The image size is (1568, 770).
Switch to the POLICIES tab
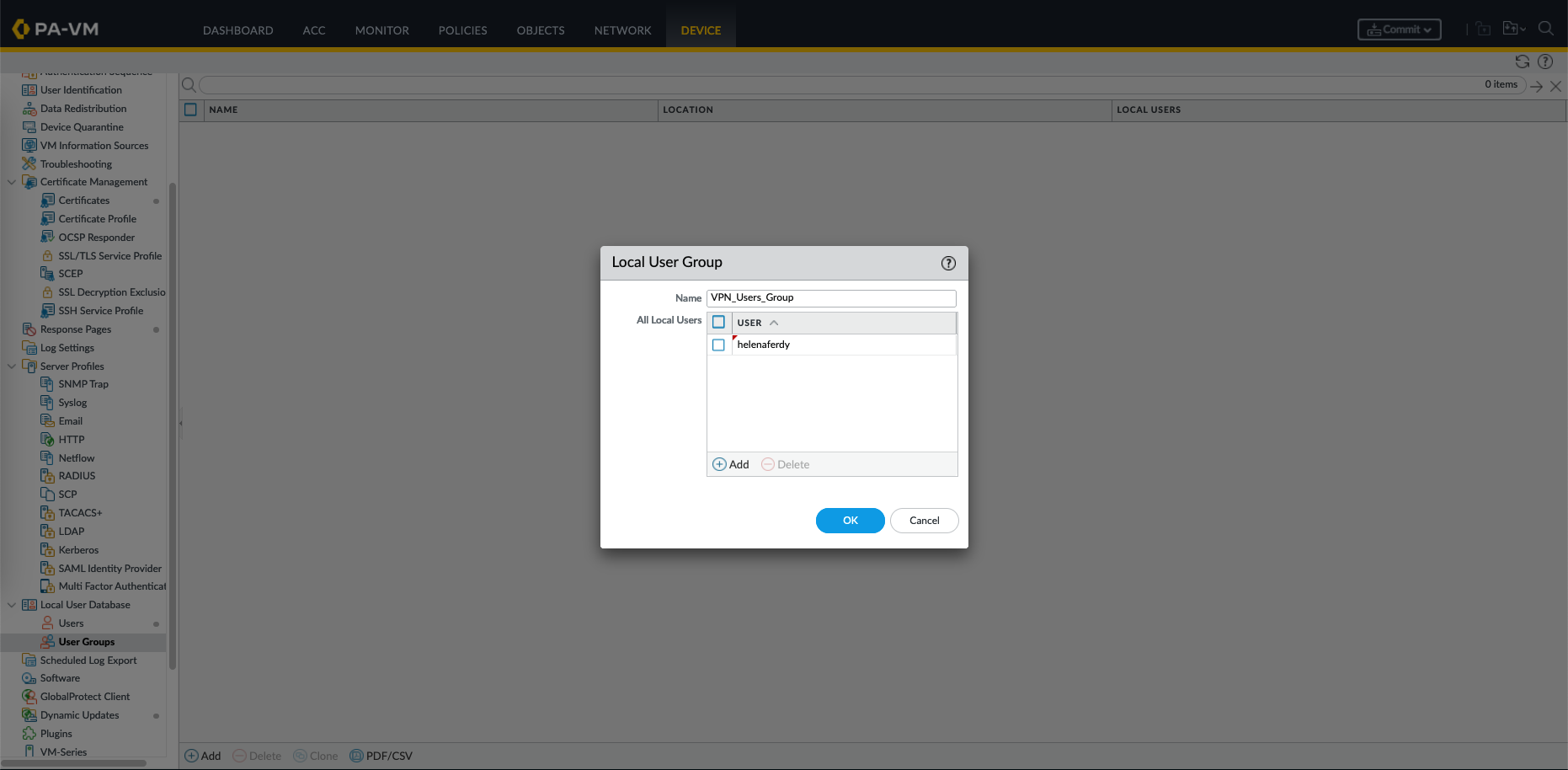[x=462, y=30]
